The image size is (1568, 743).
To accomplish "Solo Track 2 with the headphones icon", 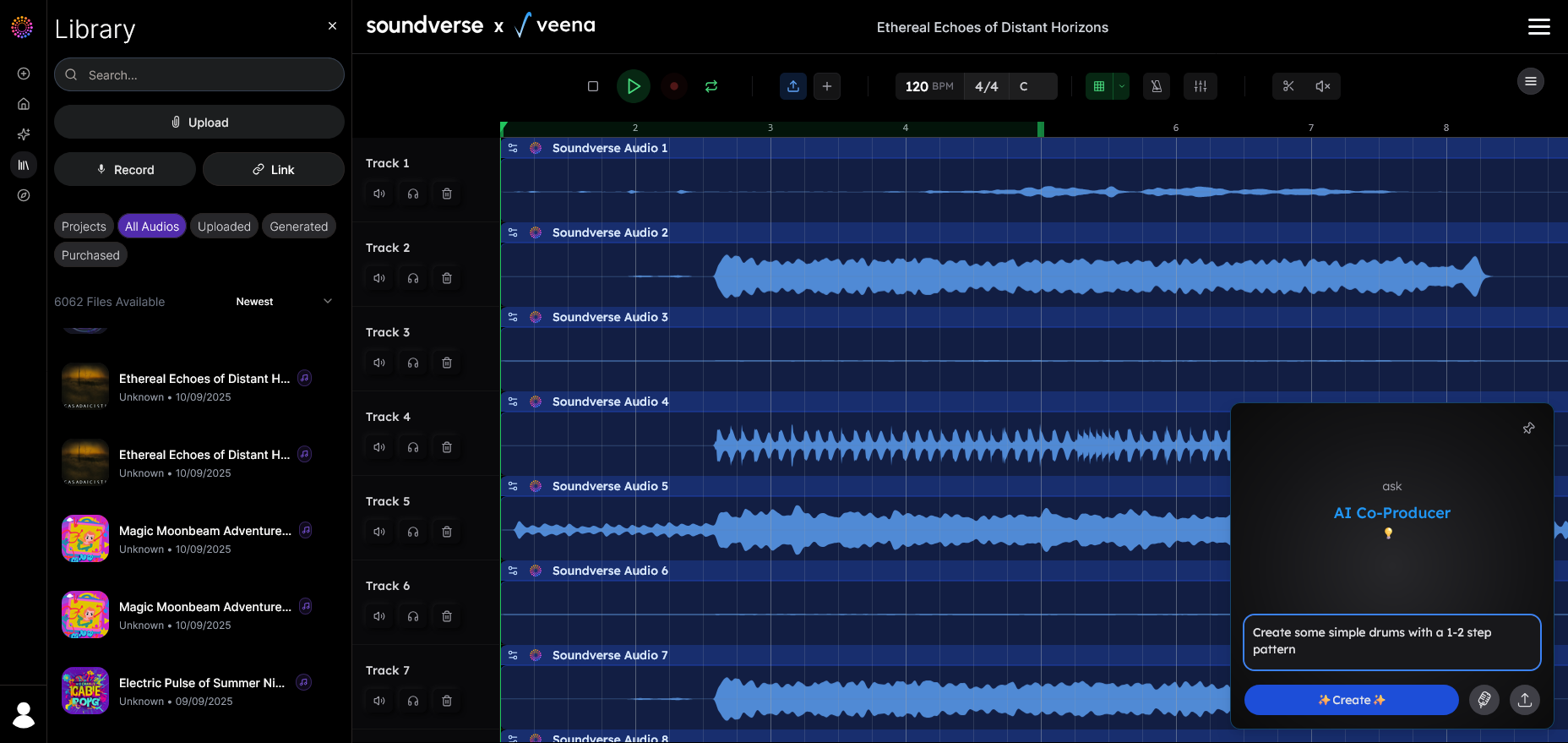I will [x=413, y=278].
